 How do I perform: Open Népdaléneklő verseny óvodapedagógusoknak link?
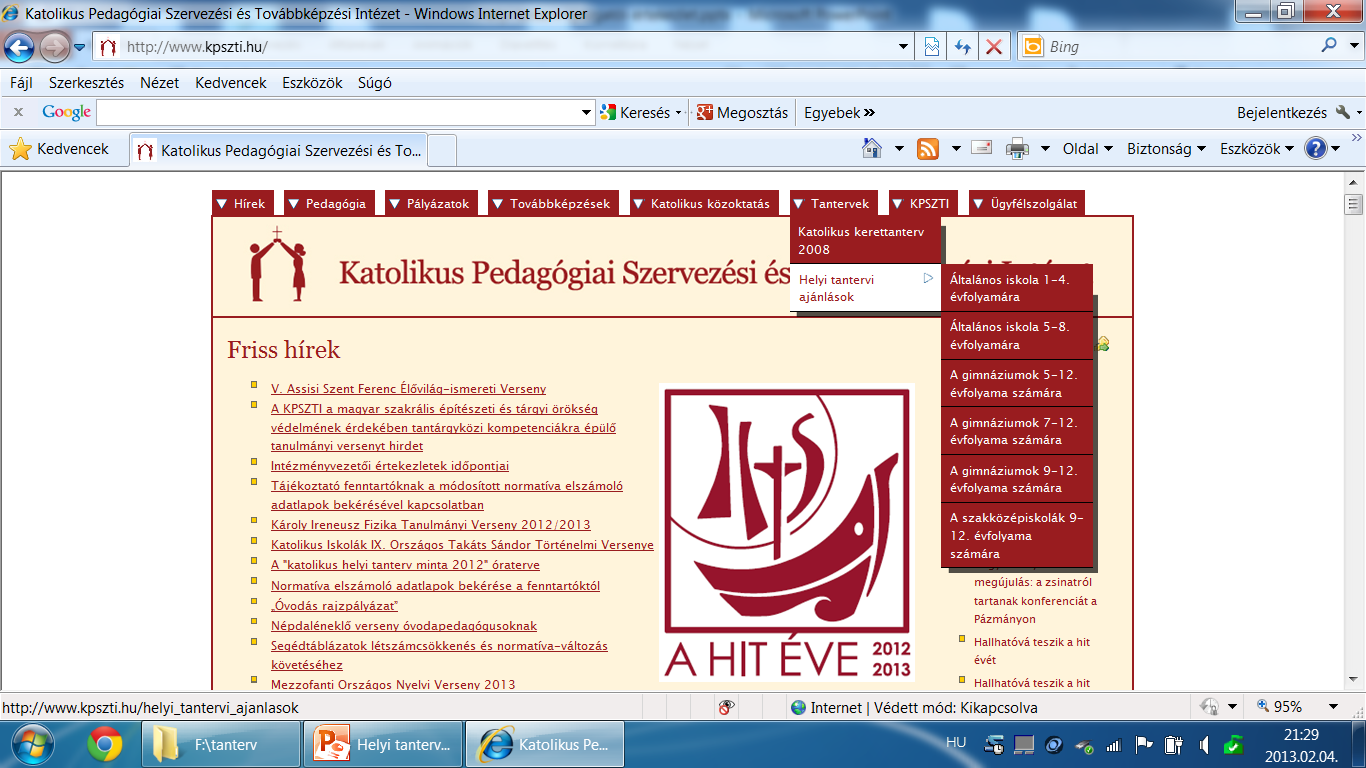(404, 625)
